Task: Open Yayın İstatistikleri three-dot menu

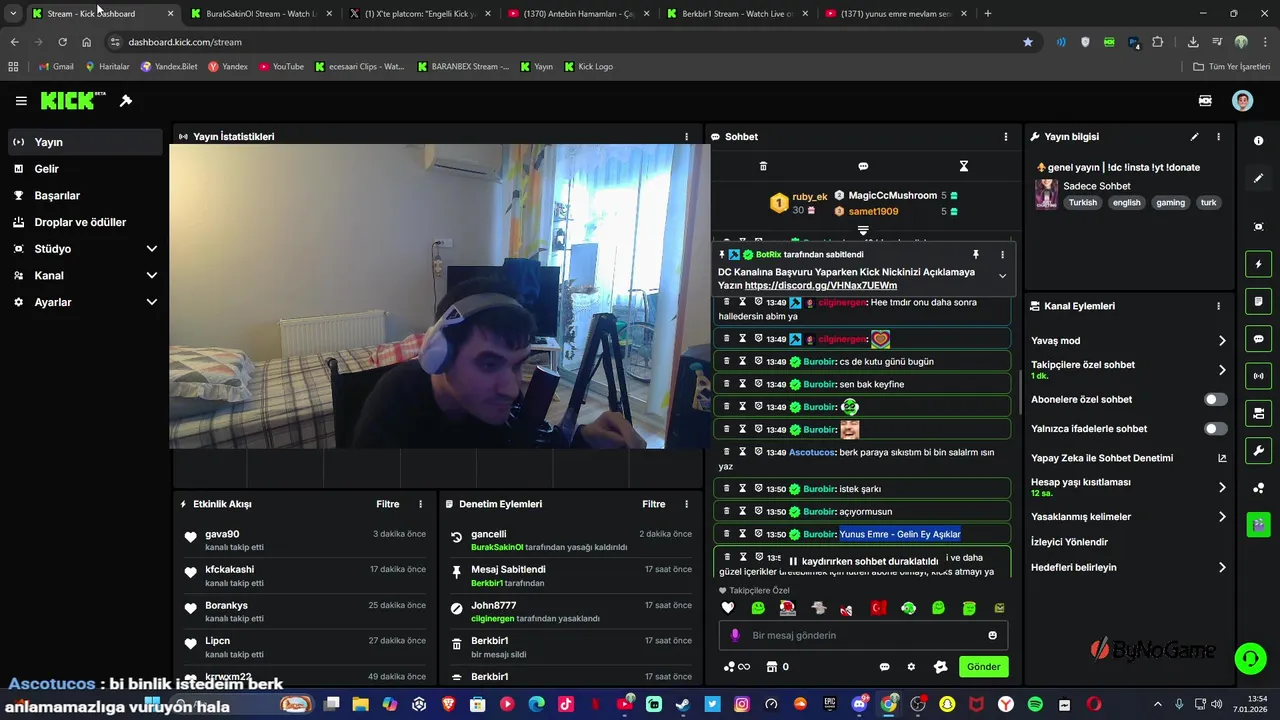Action: pyautogui.click(x=686, y=137)
